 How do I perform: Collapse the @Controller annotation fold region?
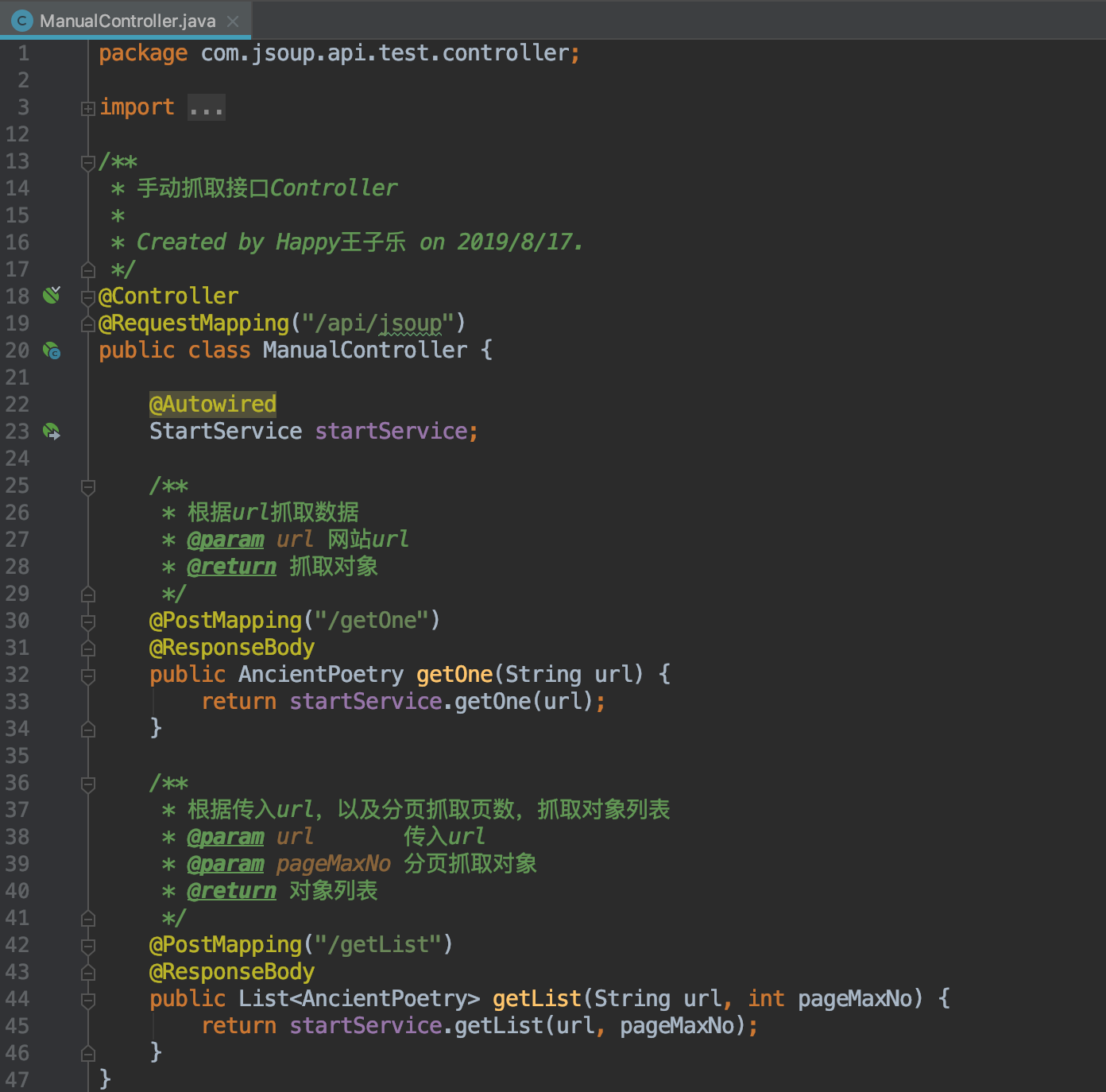pos(87,296)
